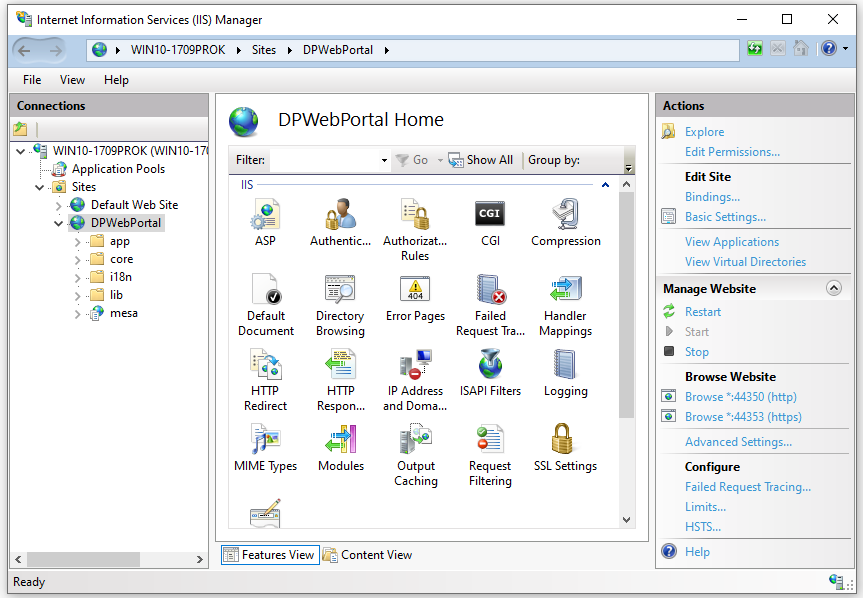863x598 pixels.
Task: Open the Modules feature
Action: pos(341,447)
